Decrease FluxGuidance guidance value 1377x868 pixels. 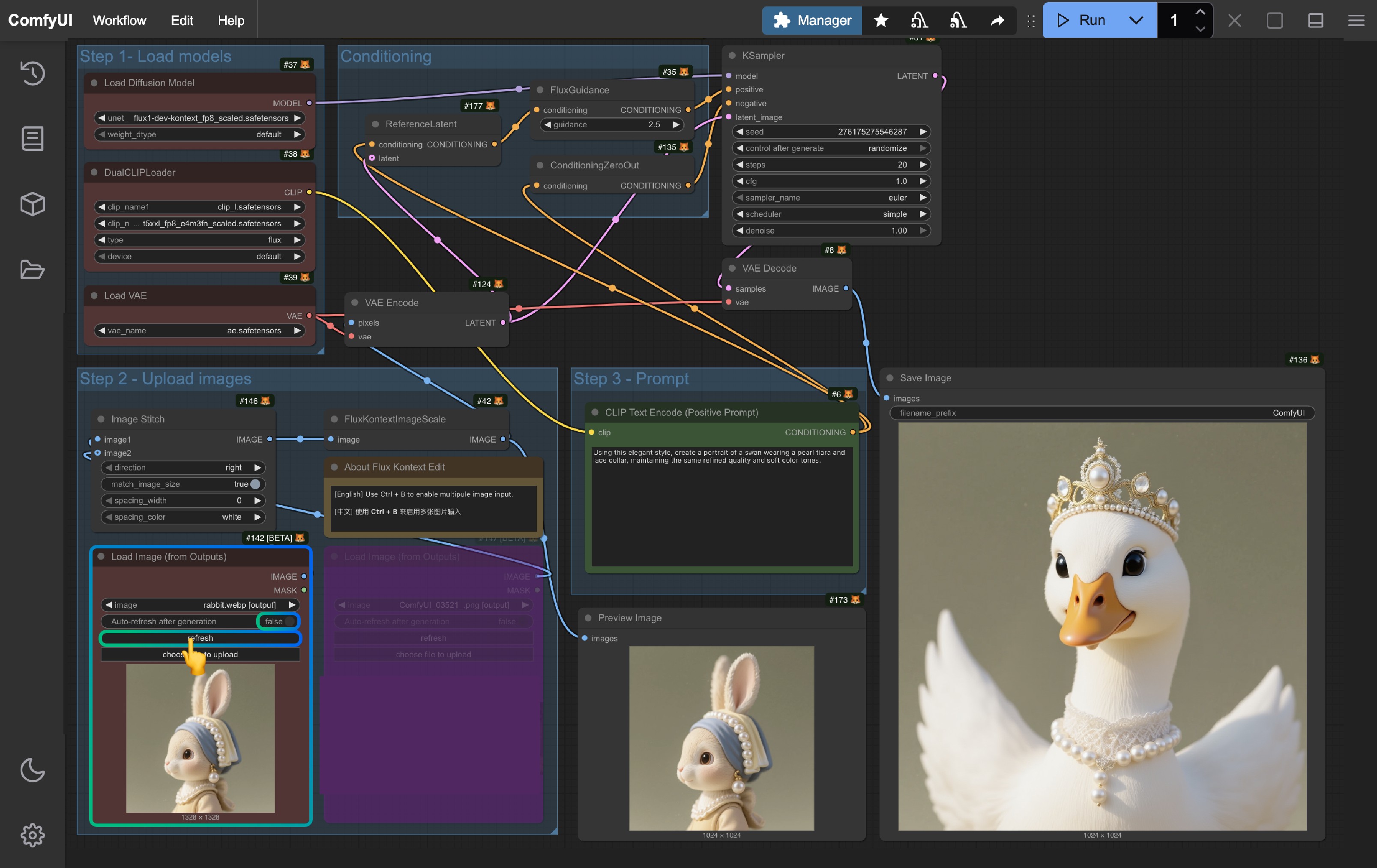[x=548, y=125]
